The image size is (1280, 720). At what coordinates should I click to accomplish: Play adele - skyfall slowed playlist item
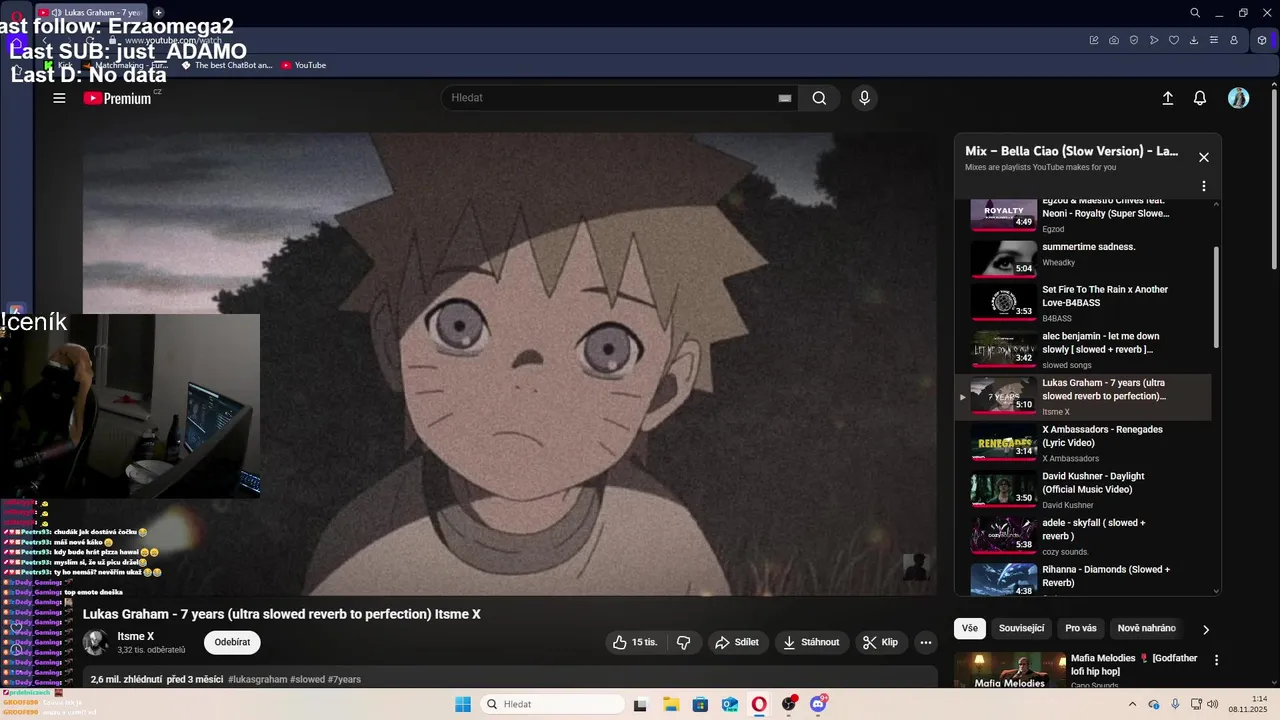coord(1083,537)
